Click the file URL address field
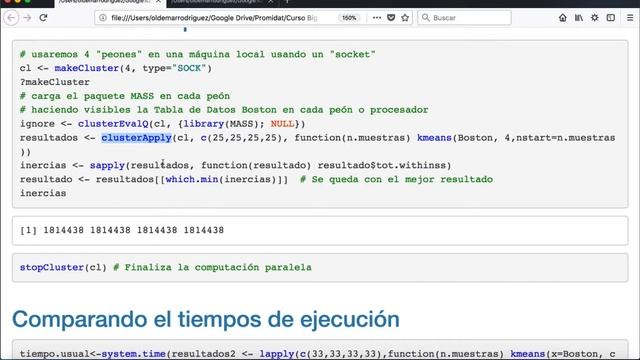The height and width of the screenshot is (360, 640). [x=214, y=18]
